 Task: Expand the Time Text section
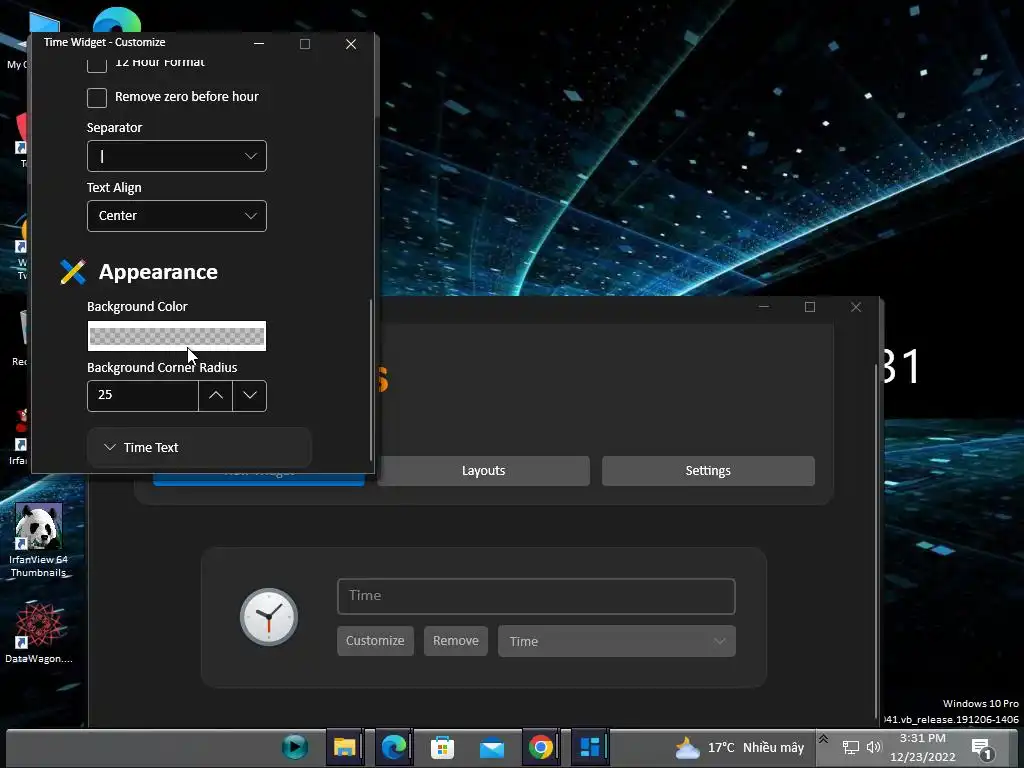point(199,447)
